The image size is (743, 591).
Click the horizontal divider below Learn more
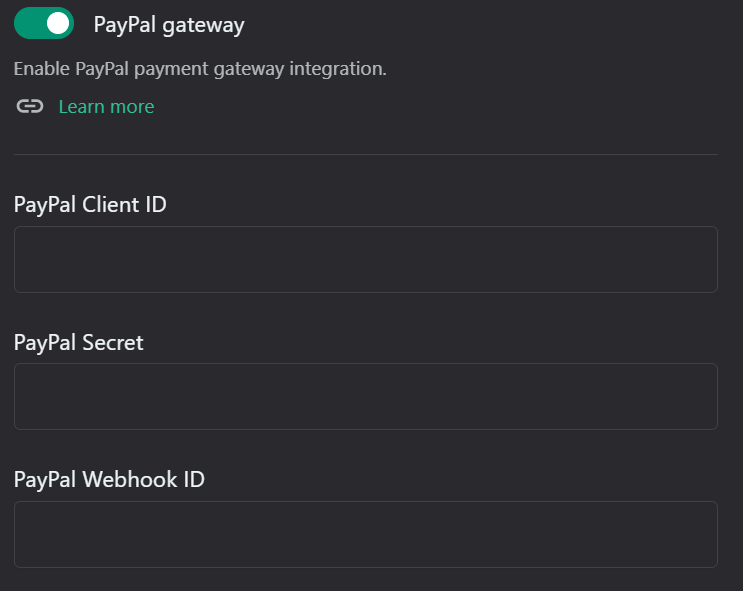tap(366, 154)
